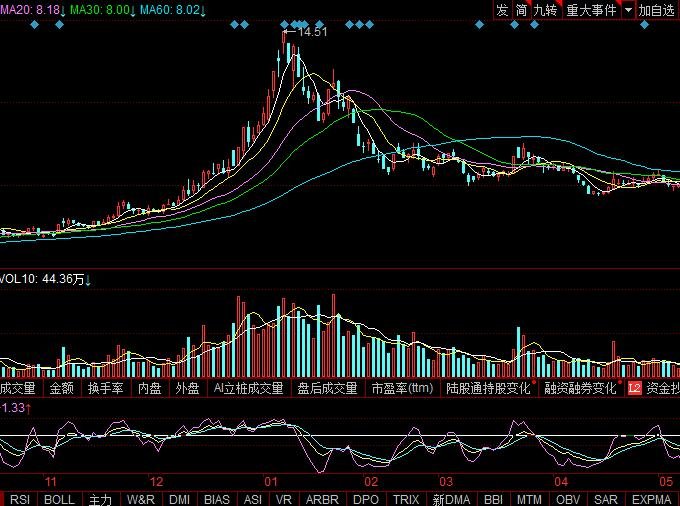Open the 融资融券变化 tab

(580, 388)
